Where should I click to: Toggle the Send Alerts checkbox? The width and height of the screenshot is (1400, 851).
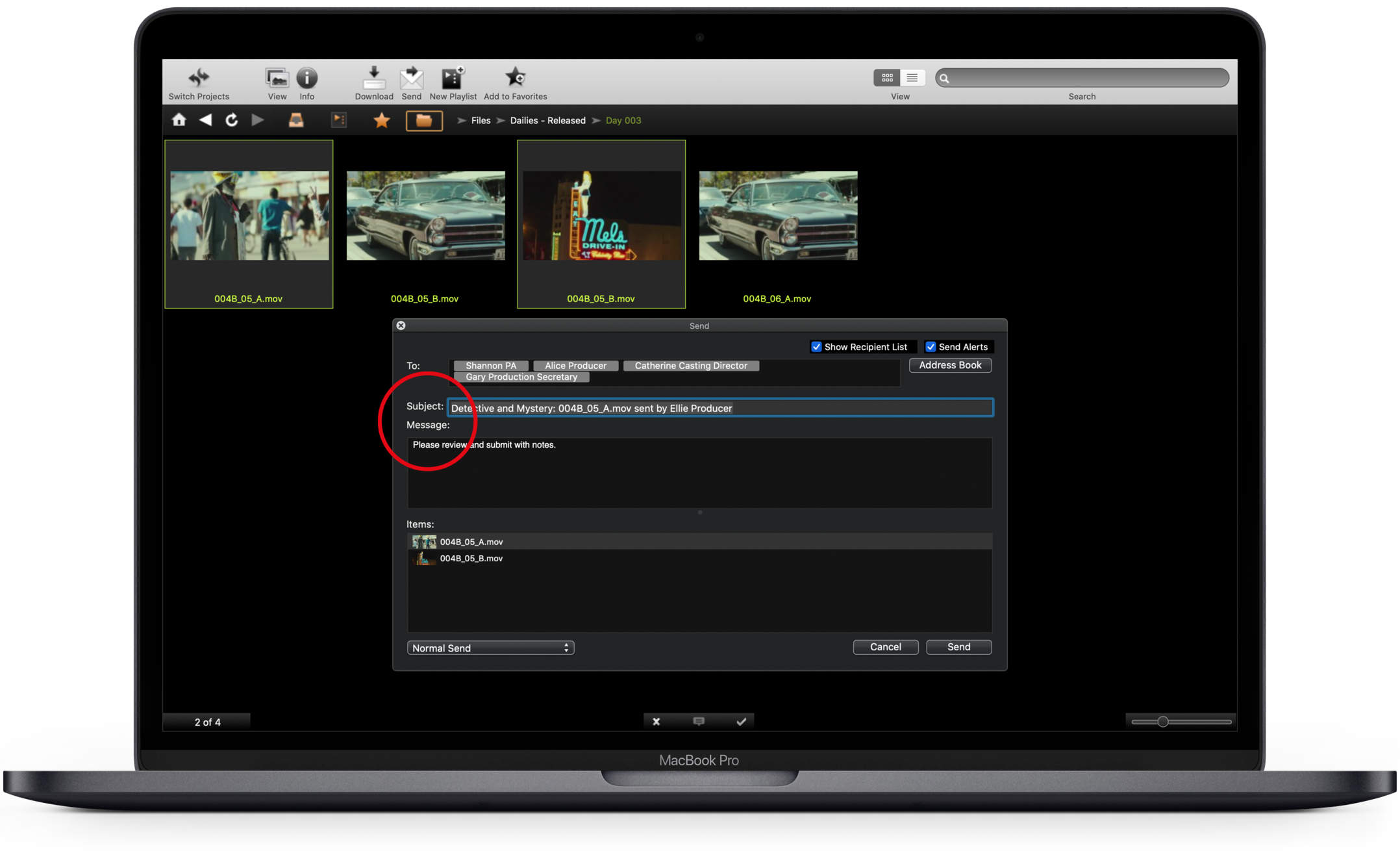click(x=931, y=347)
